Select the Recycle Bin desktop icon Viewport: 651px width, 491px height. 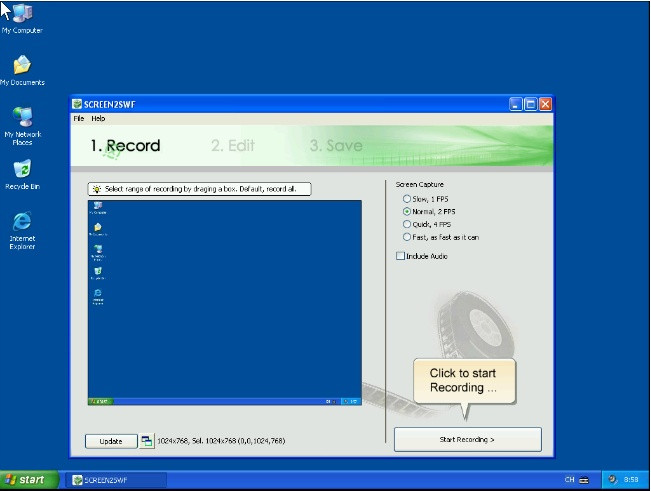[22, 174]
